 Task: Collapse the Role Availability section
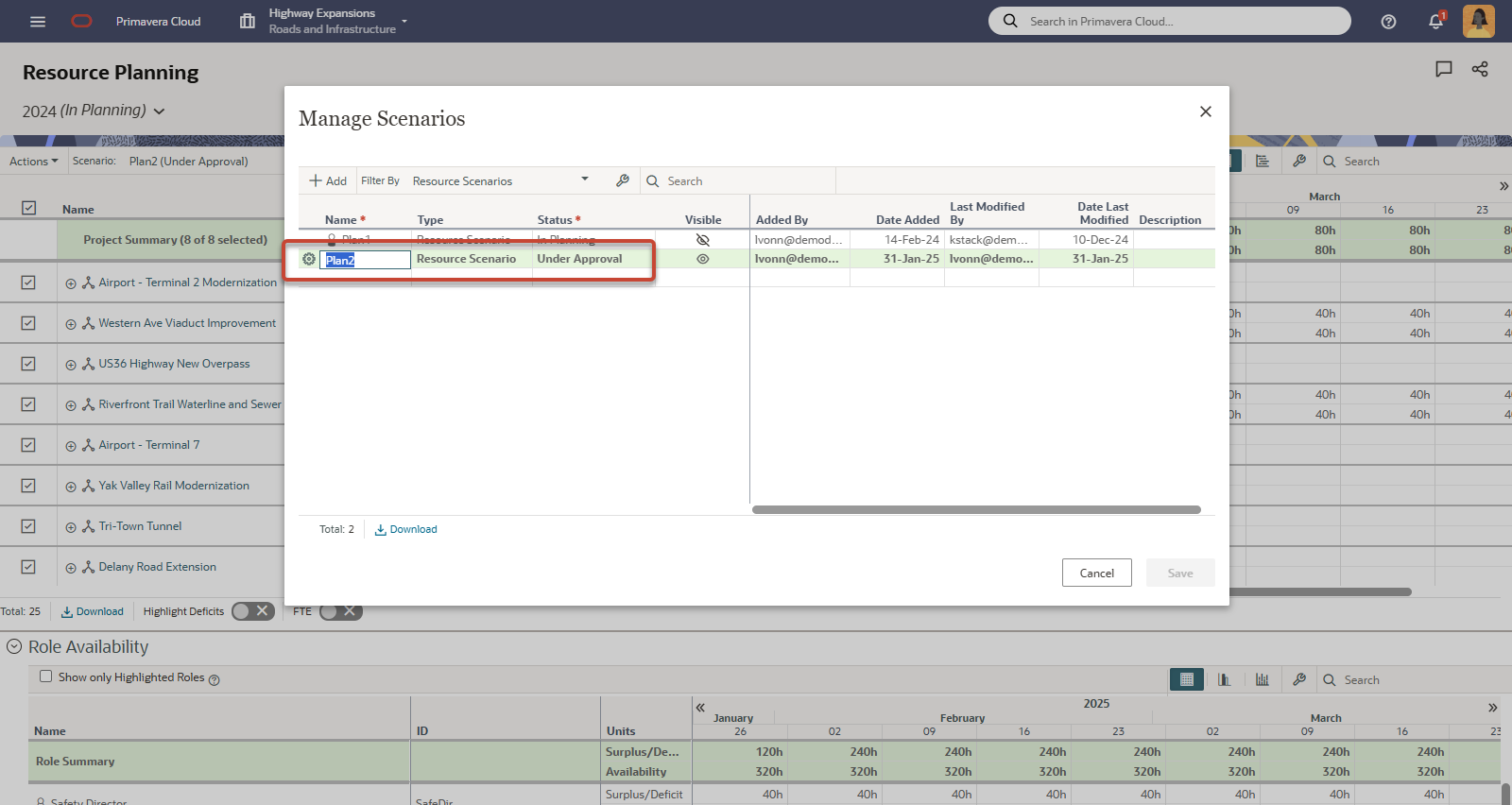pos(14,646)
